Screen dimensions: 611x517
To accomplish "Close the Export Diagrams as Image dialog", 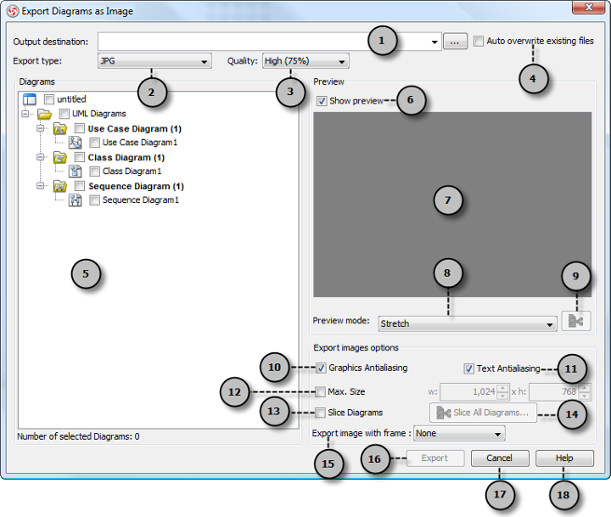I will coord(589,7).
